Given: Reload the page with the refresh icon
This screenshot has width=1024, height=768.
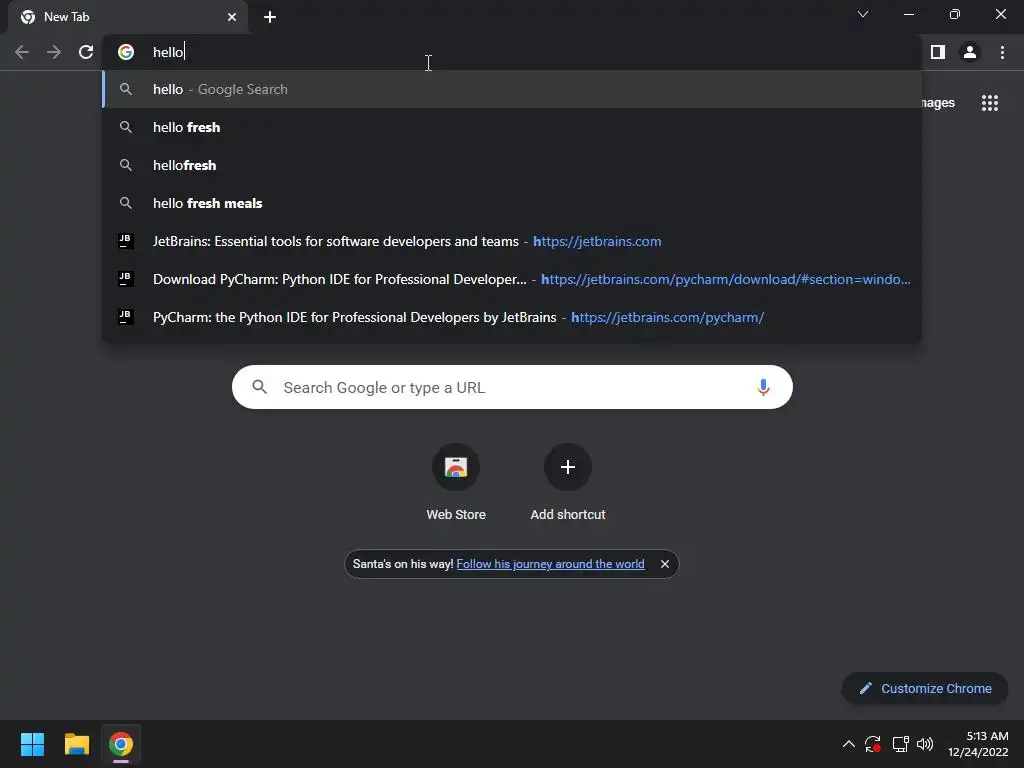Looking at the screenshot, I should tap(86, 52).
